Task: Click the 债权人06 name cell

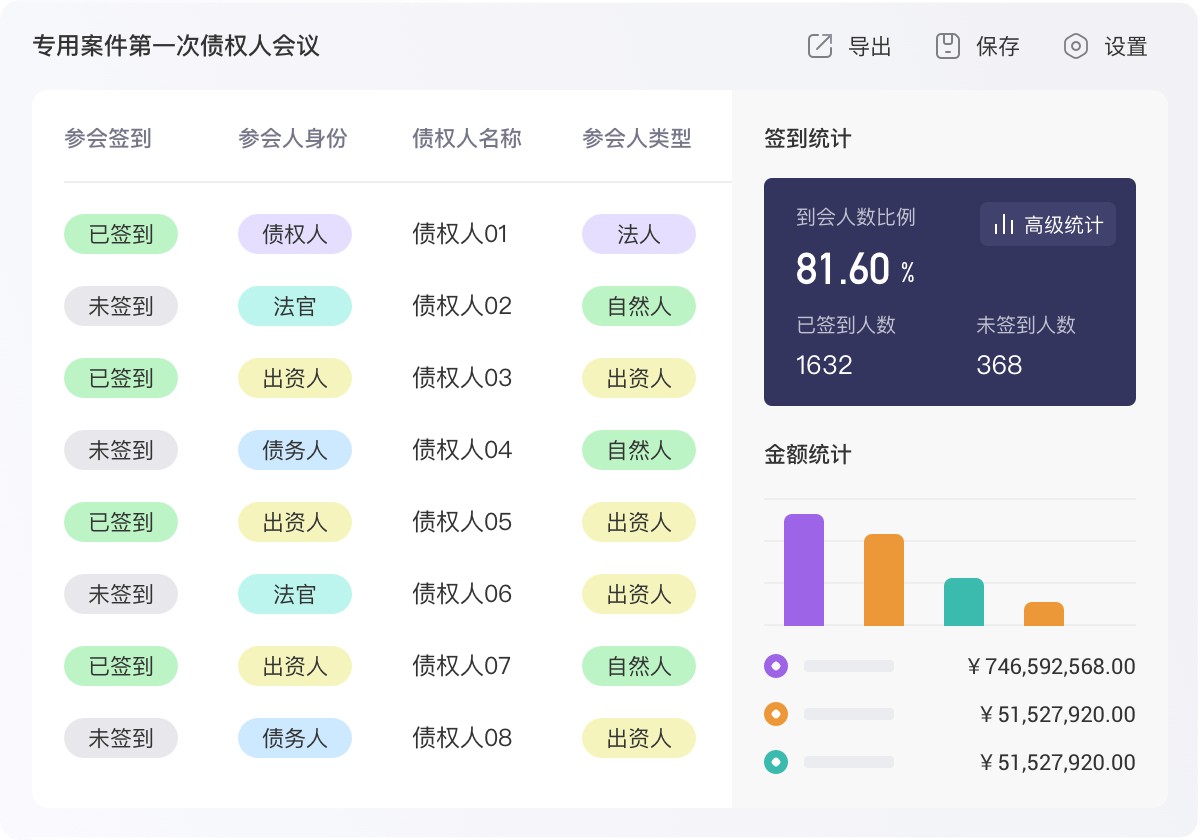Action: [462, 594]
